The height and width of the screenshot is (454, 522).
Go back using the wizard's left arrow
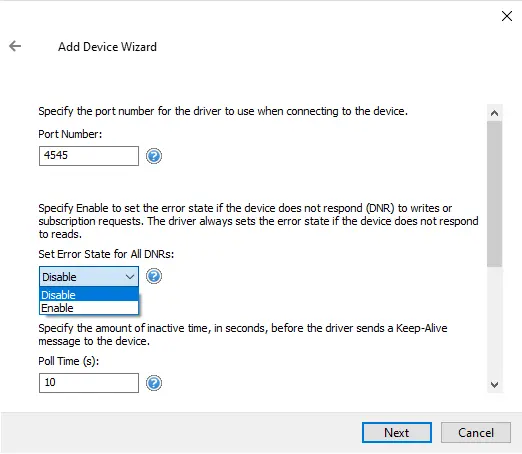[x=15, y=46]
